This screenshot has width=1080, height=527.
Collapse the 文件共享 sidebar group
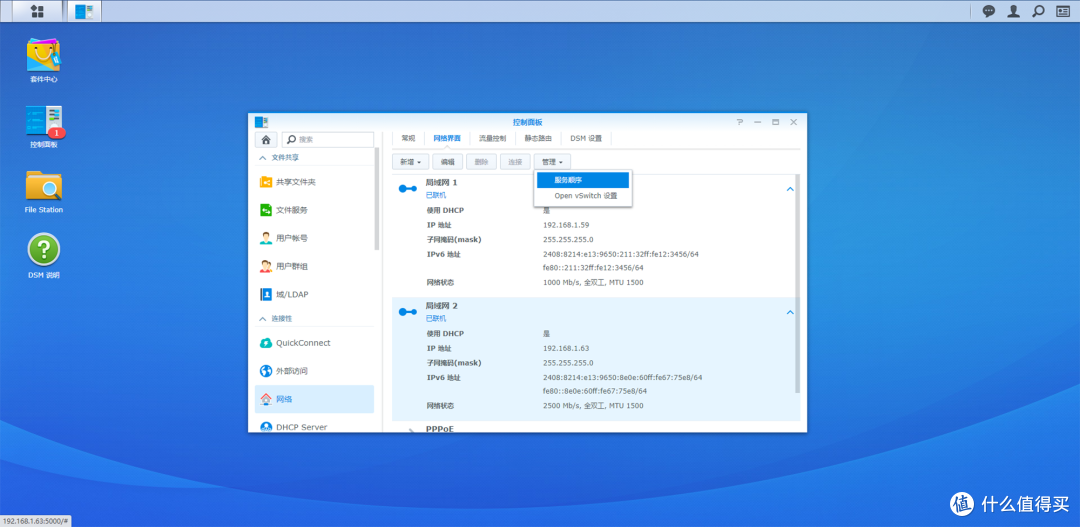click(x=264, y=158)
